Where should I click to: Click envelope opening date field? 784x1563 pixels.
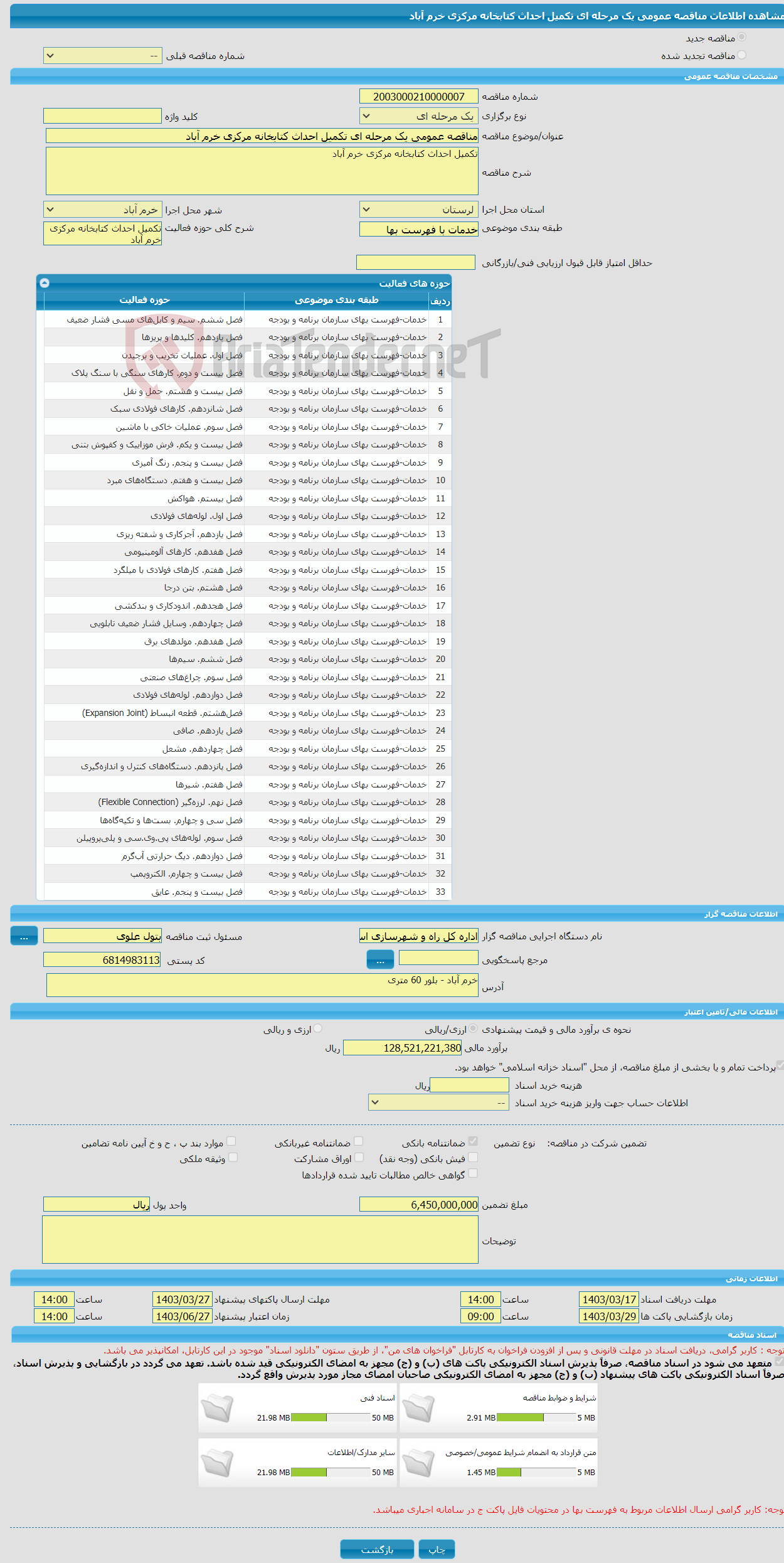608,1316
